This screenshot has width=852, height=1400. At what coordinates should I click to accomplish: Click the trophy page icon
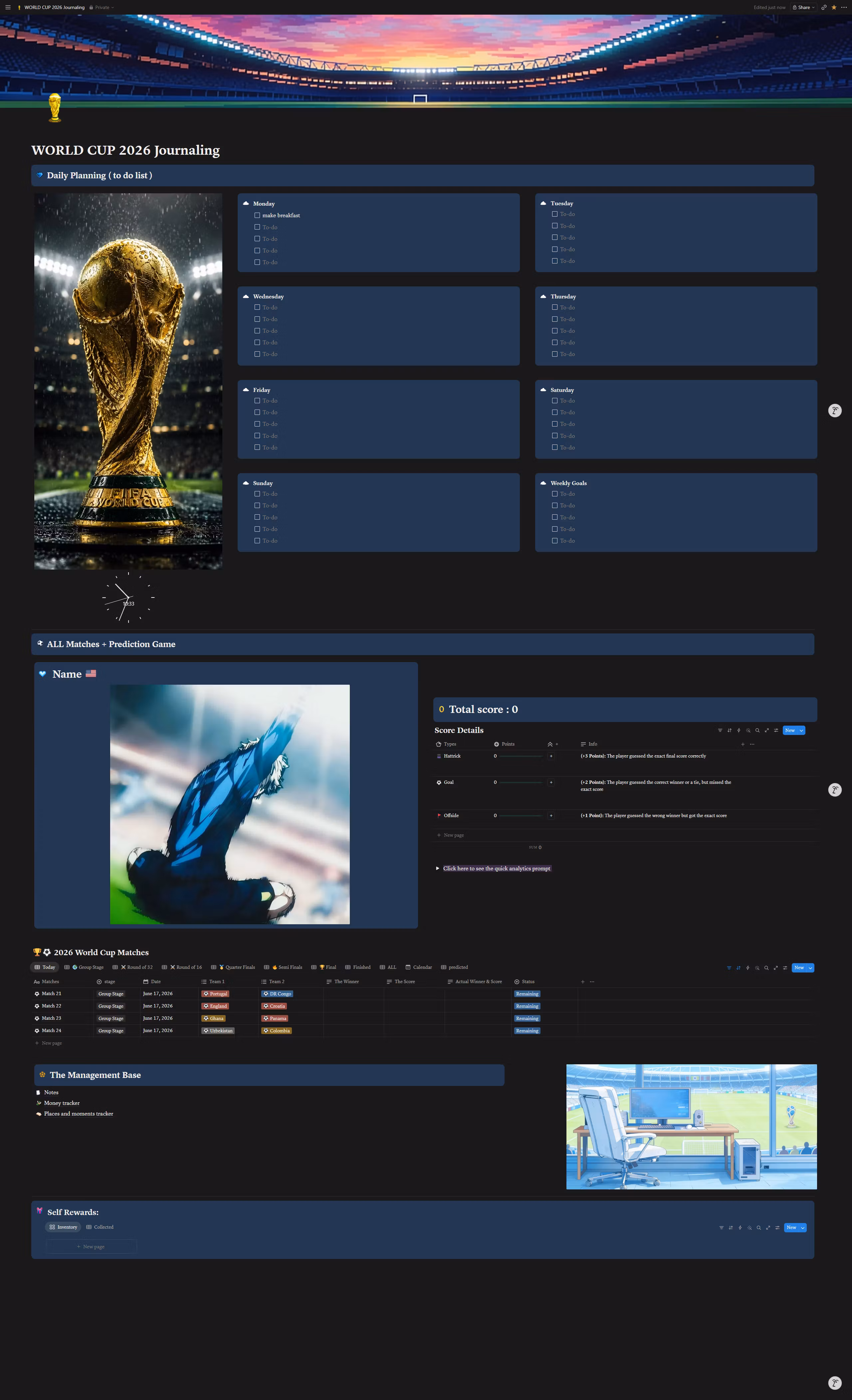pyautogui.click(x=55, y=107)
